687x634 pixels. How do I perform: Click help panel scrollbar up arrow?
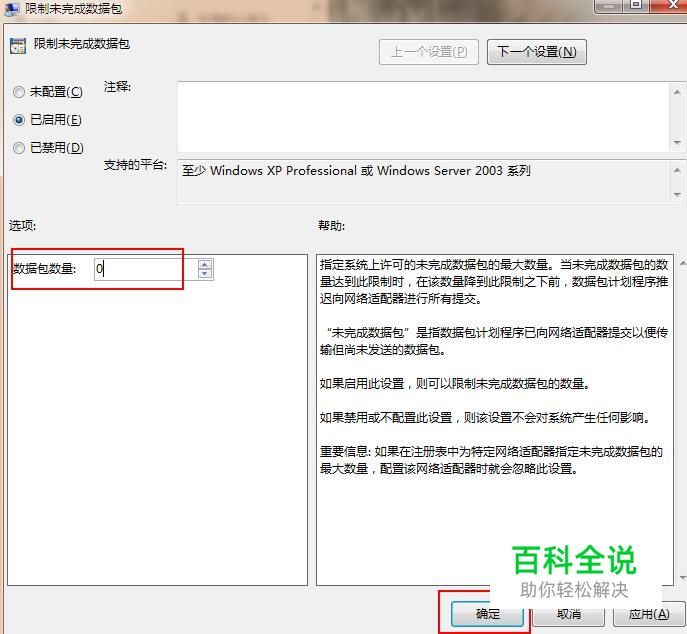(x=683, y=263)
